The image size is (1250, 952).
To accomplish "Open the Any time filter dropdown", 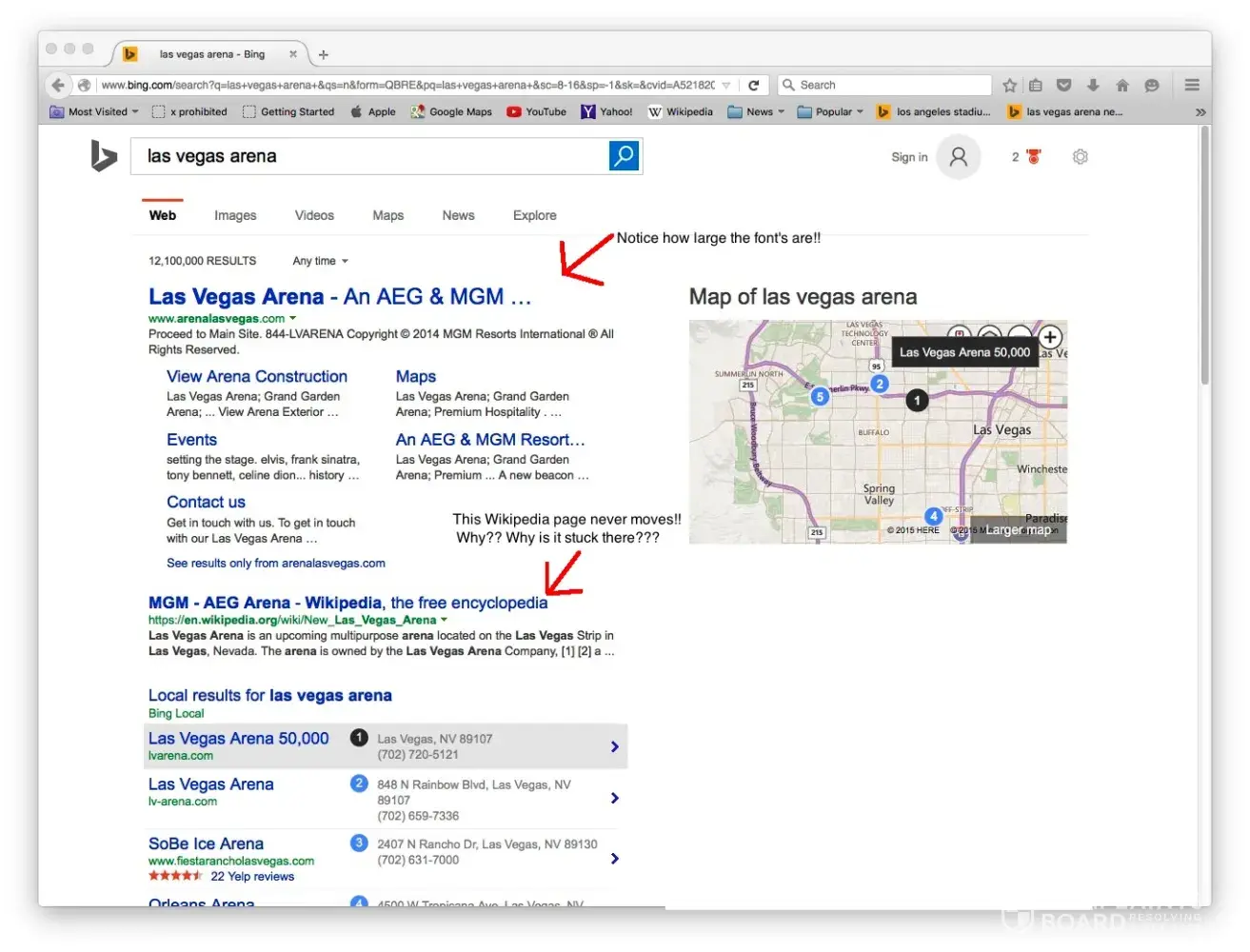I will pyautogui.click(x=321, y=261).
